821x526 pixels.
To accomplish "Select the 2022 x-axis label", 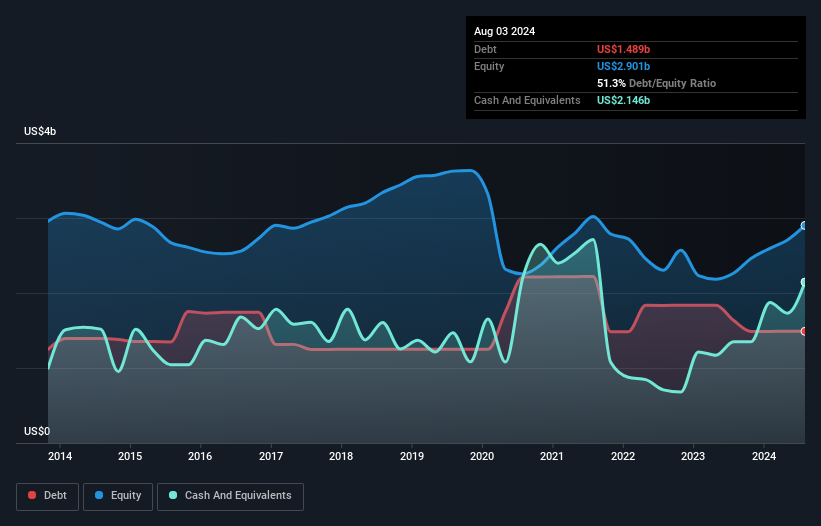I will click(x=623, y=456).
